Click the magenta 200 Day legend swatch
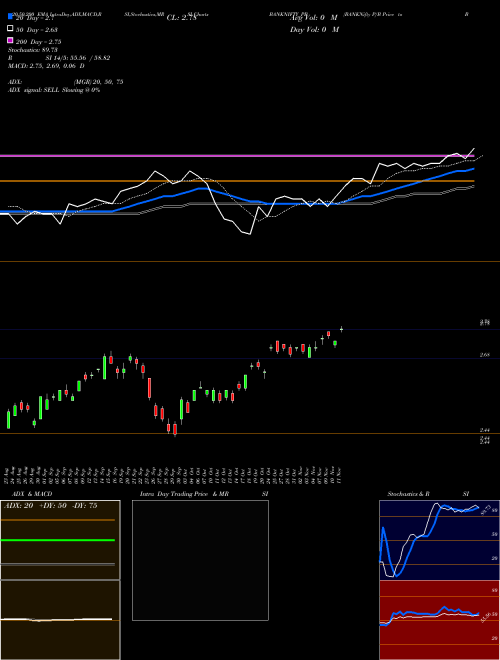 coord(10,40)
